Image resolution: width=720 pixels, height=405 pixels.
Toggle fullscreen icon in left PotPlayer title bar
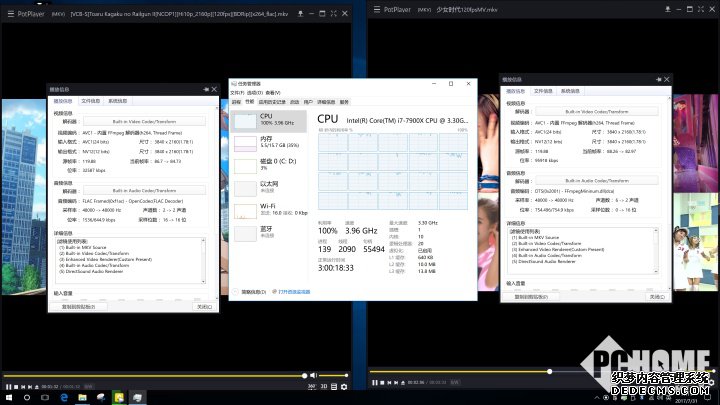(x=334, y=14)
